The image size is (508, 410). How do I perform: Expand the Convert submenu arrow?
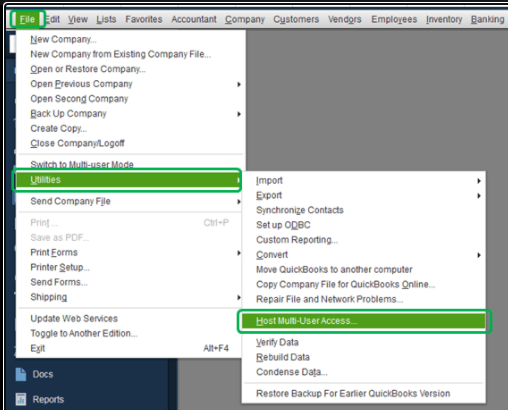pos(479,255)
